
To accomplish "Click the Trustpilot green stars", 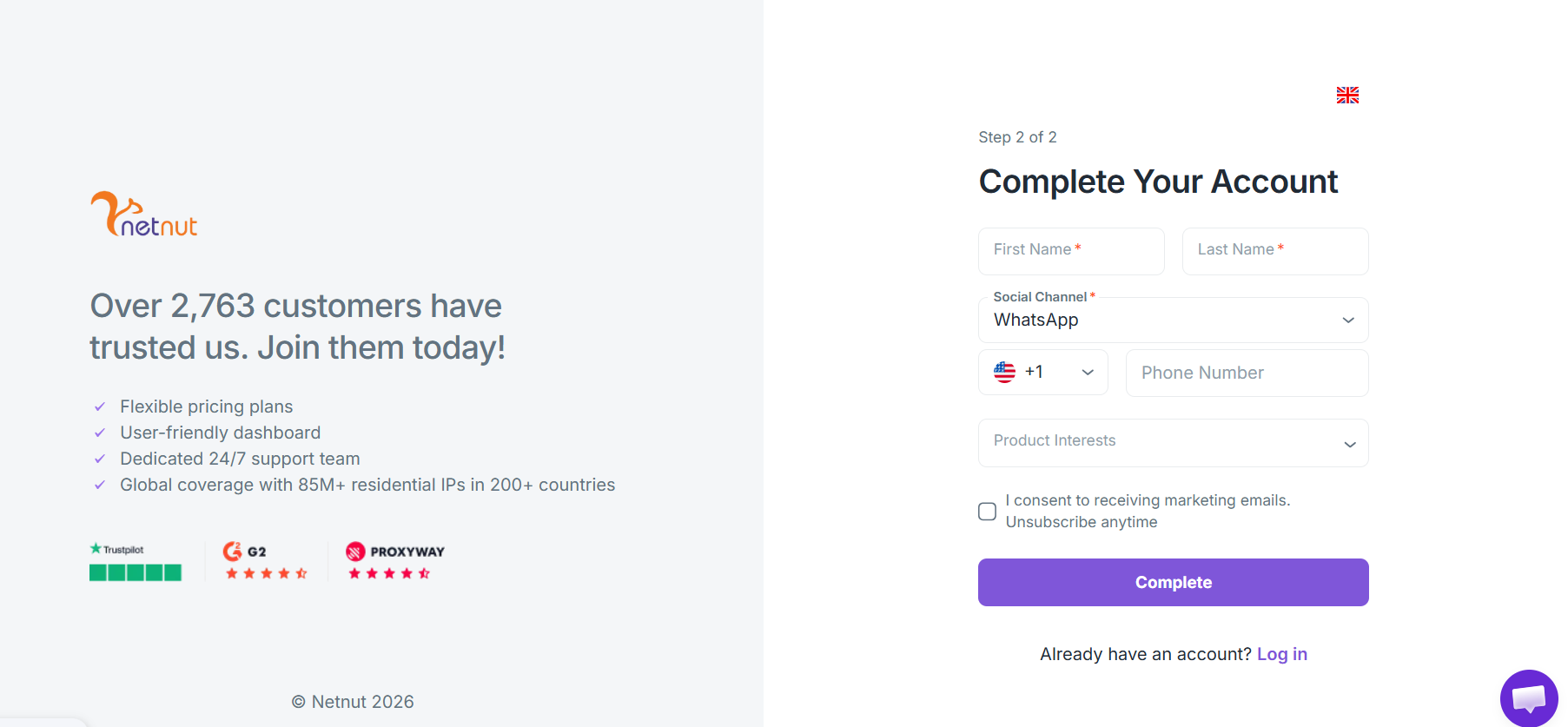I will pos(136,572).
